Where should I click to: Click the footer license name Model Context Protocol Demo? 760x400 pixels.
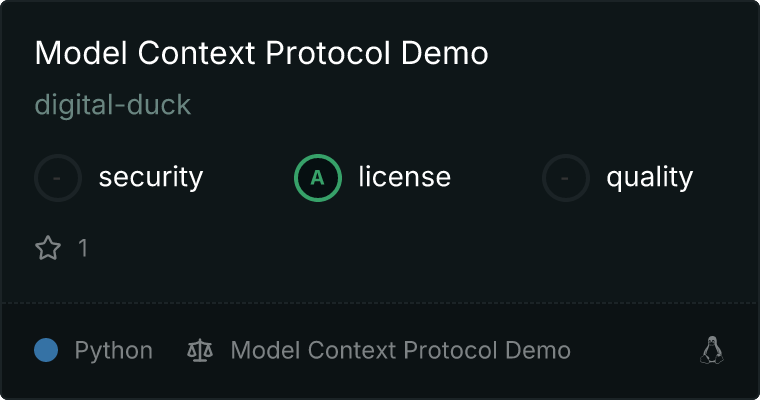pos(400,350)
